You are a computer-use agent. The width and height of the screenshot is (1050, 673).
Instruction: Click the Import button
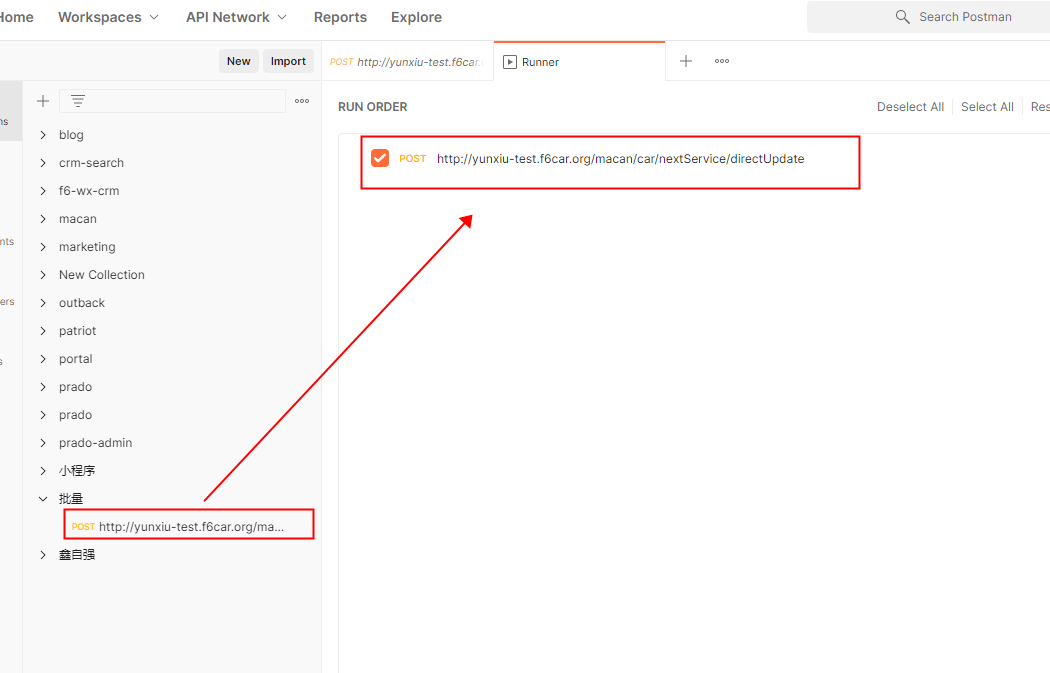tap(288, 61)
